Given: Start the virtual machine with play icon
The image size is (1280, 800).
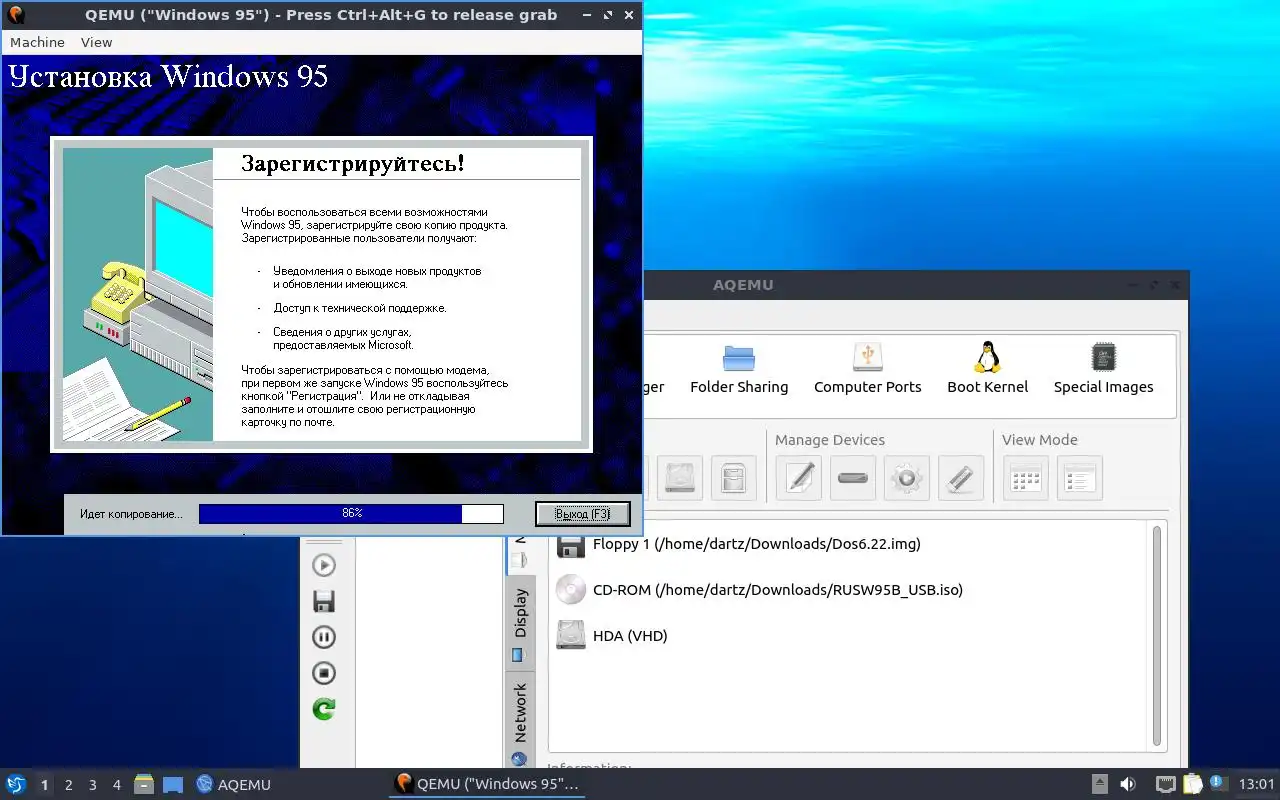Looking at the screenshot, I should (x=324, y=565).
